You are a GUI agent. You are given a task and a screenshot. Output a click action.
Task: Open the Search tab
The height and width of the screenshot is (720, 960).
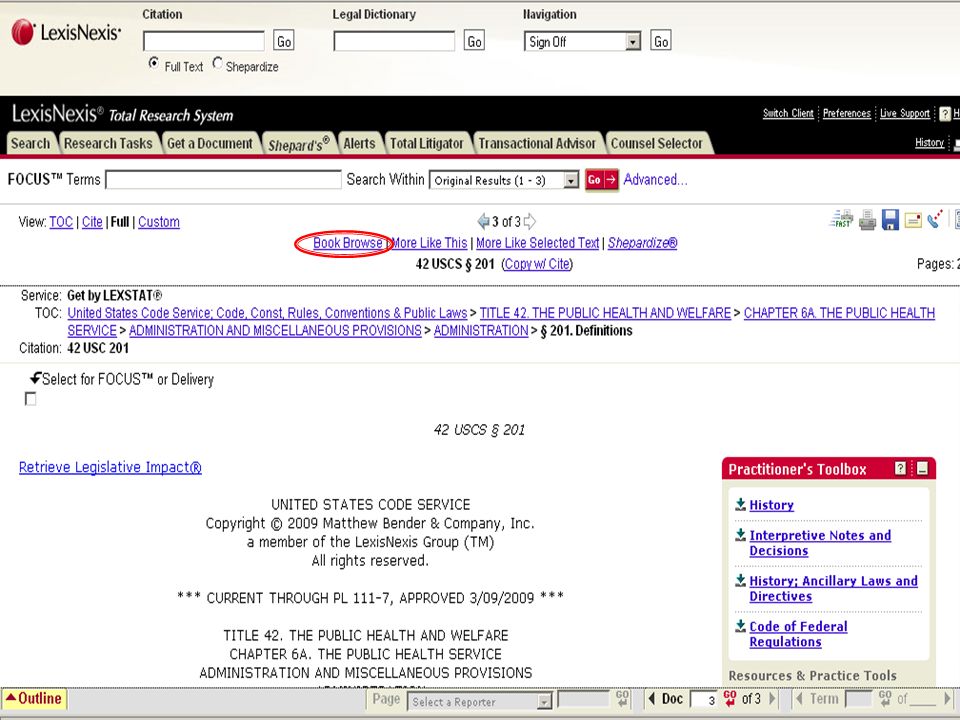coord(31,143)
